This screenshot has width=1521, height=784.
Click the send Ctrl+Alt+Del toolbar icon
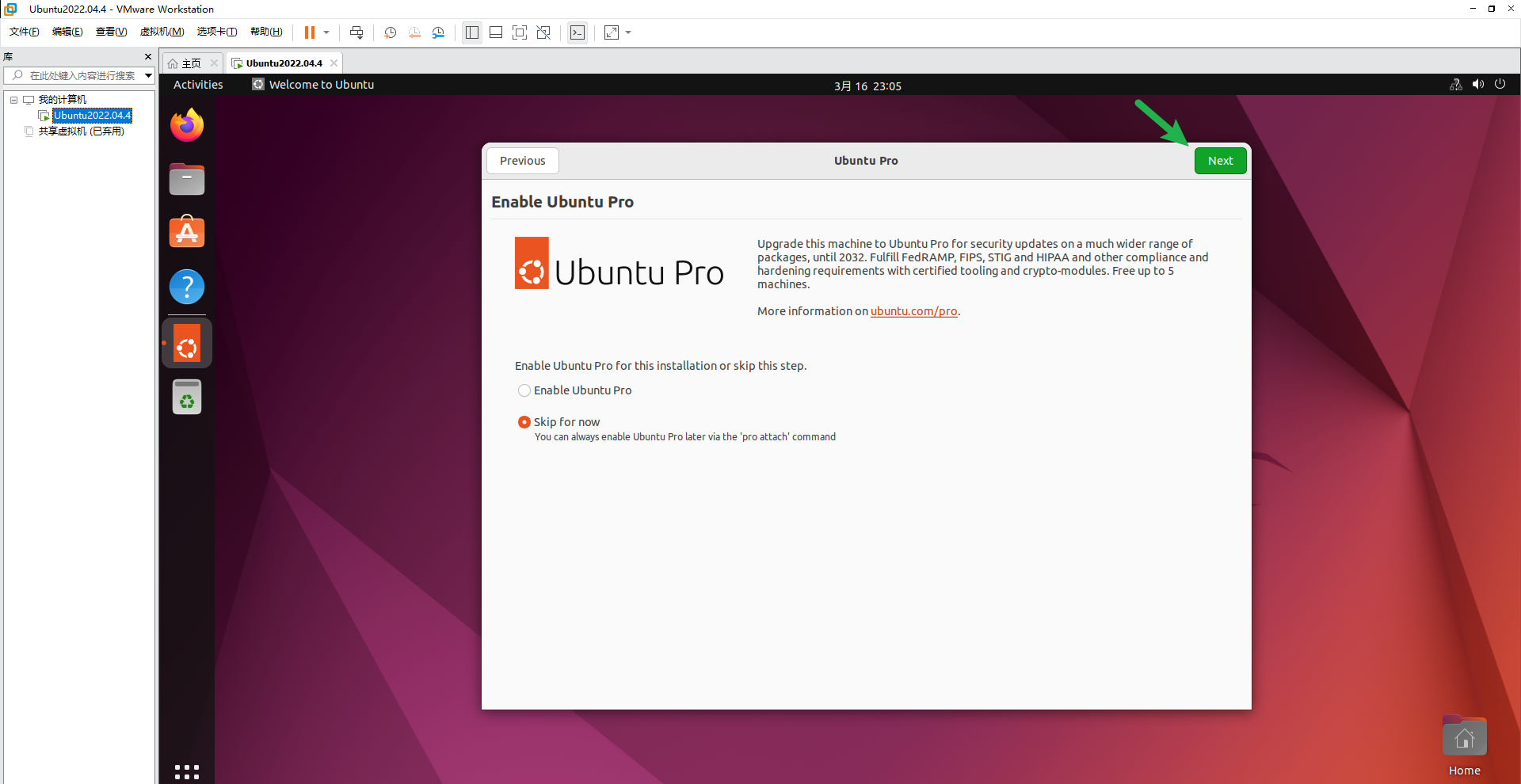pos(356,32)
